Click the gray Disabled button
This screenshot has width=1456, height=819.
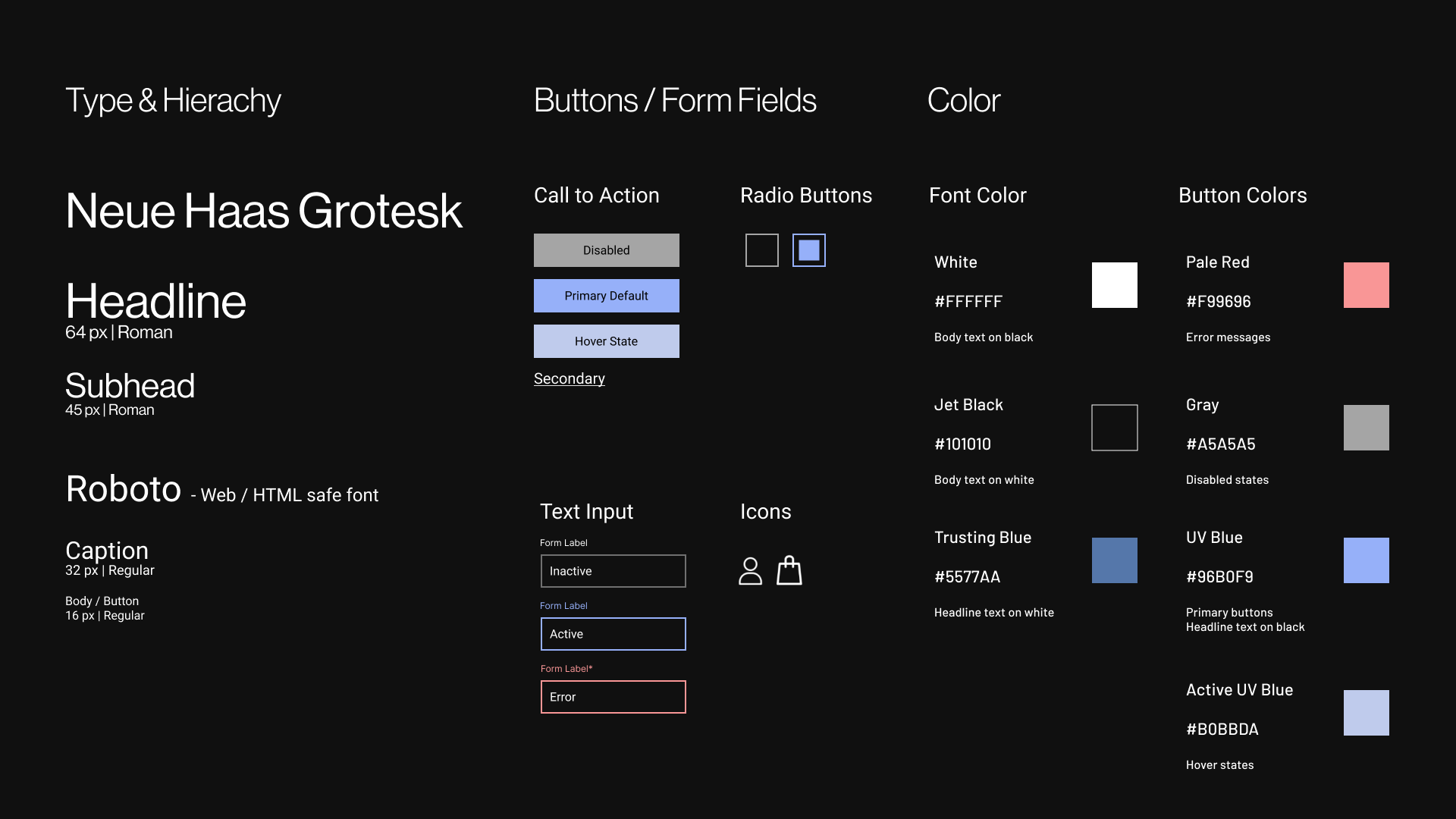(x=606, y=250)
